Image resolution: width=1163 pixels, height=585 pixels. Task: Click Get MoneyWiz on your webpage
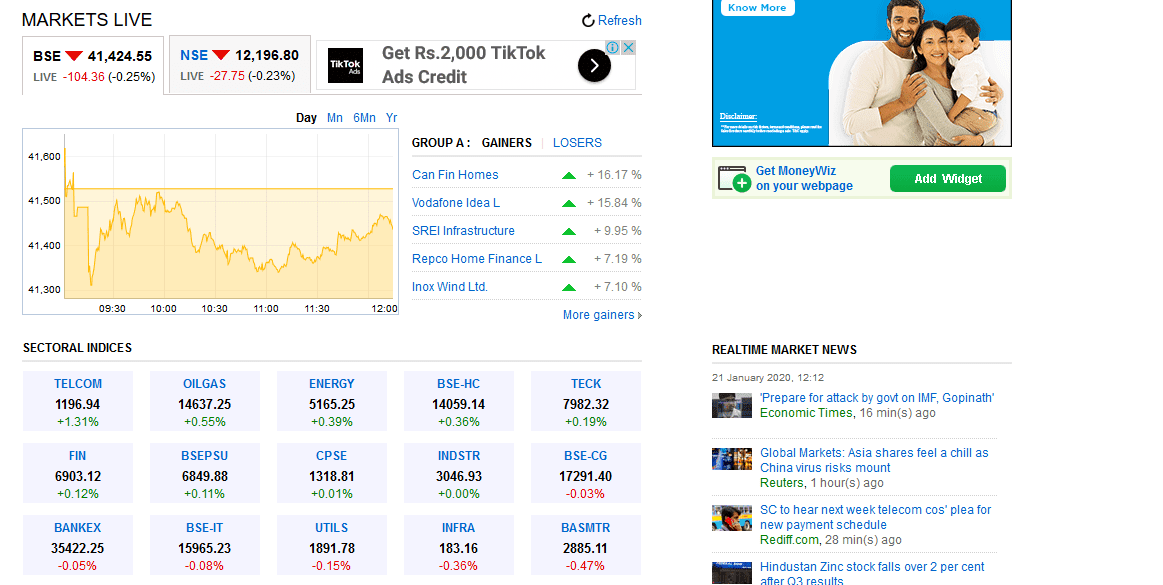(804, 179)
